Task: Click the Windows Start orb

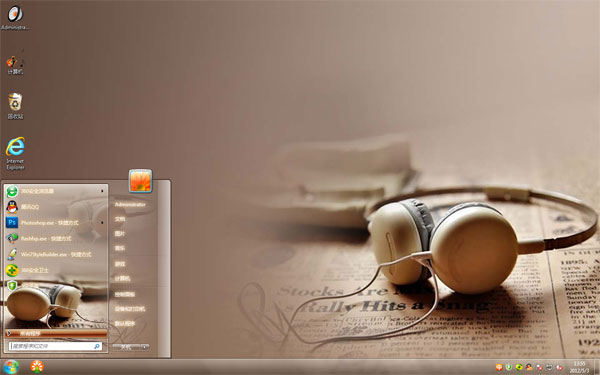Action: (11, 367)
